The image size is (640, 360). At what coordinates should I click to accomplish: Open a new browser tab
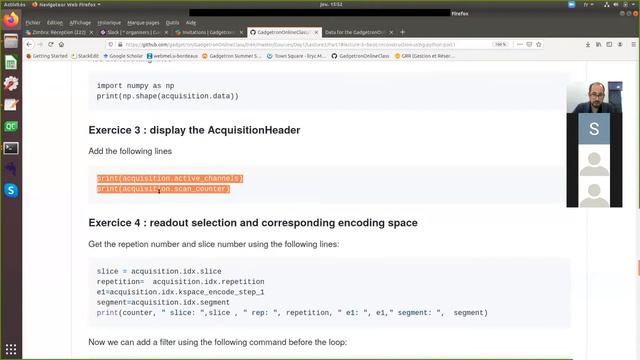402,32
